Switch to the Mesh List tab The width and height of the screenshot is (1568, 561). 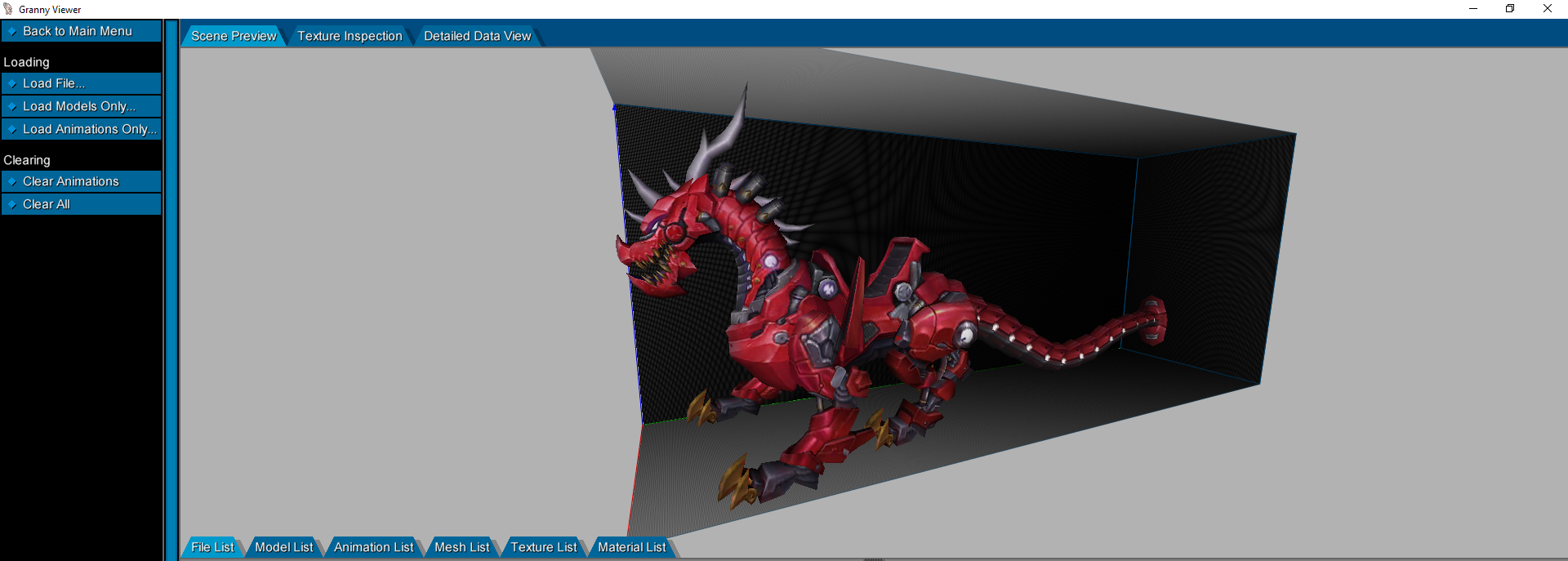(x=461, y=547)
